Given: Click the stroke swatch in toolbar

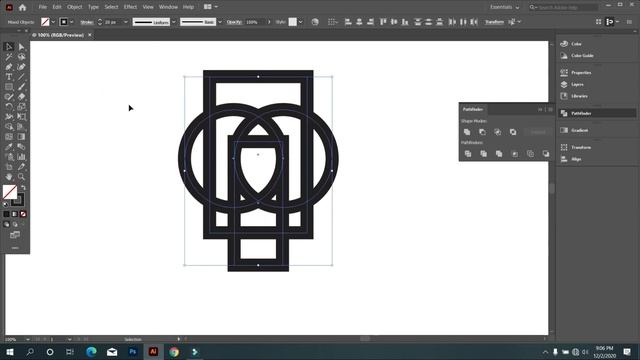Looking at the screenshot, I should pyautogui.click(x=18, y=200).
